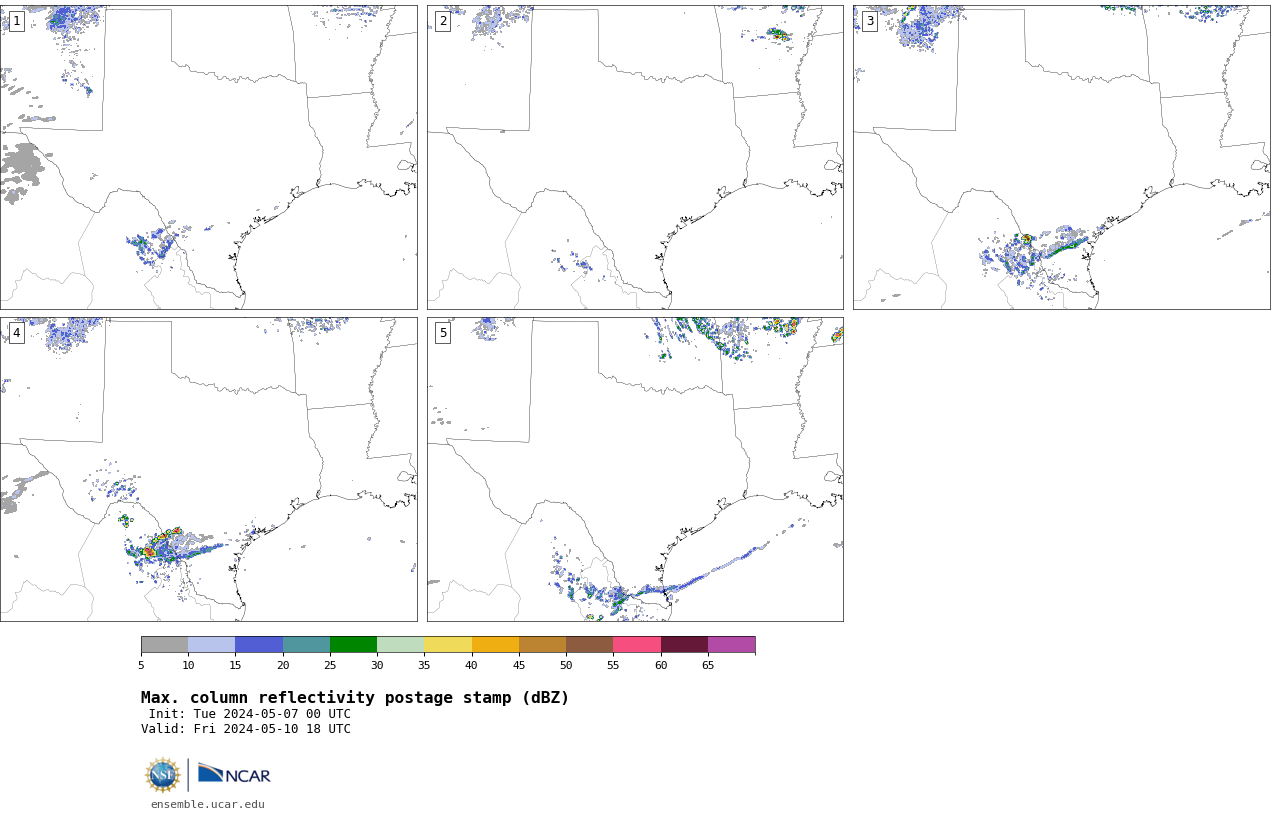Open ensemble member 5 reflectivity map

(635, 469)
